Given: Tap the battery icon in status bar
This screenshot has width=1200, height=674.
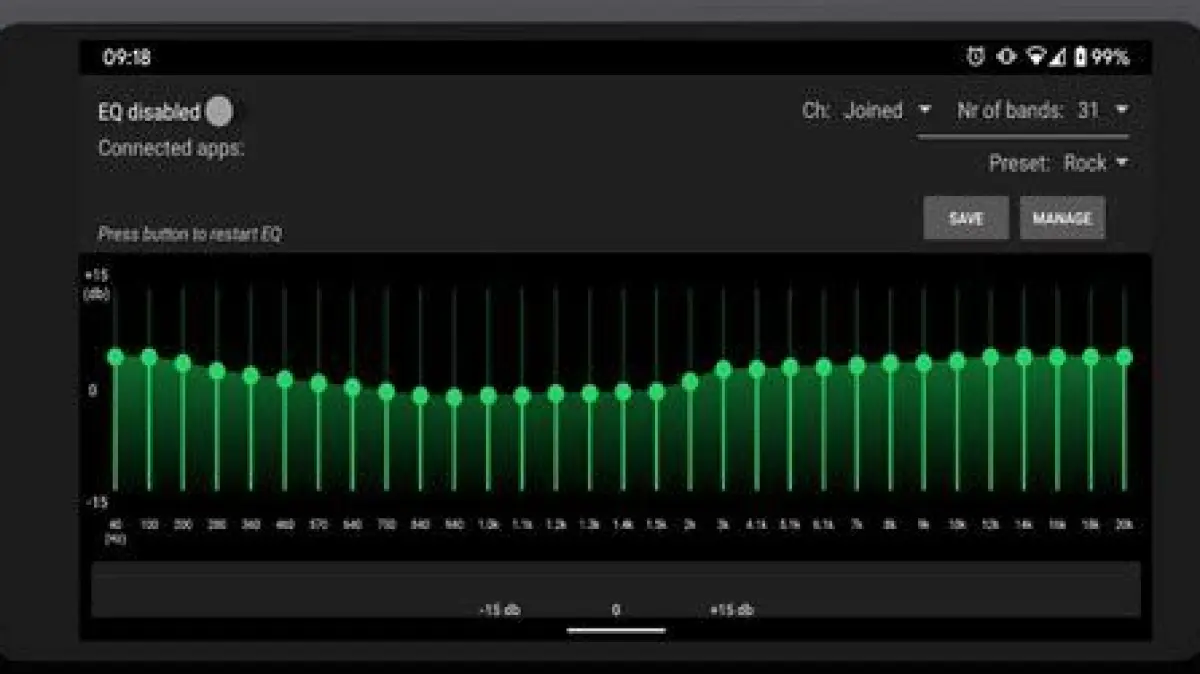Looking at the screenshot, I should 1080,57.
